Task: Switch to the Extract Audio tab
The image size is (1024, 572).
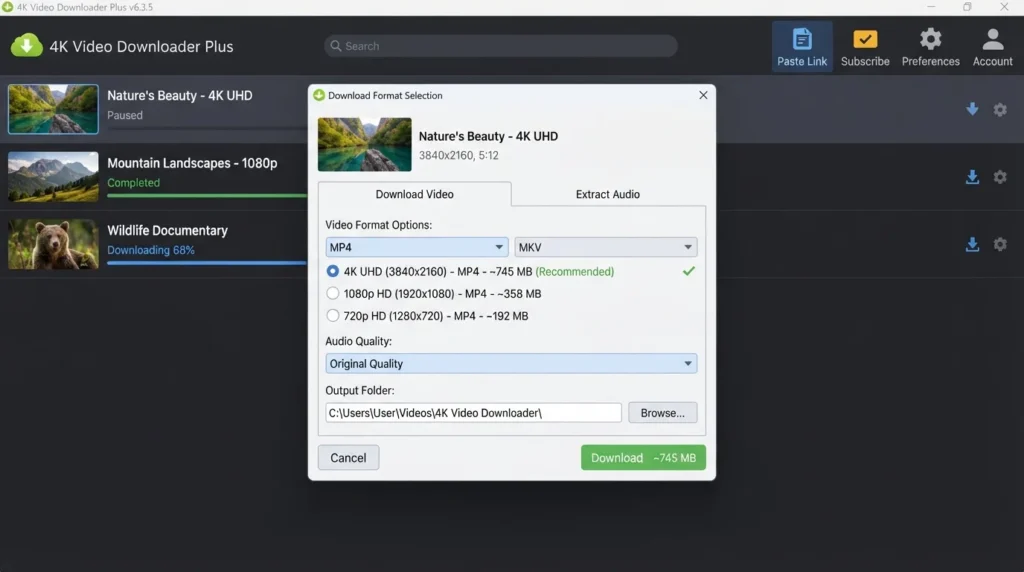Action: click(x=607, y=194)
